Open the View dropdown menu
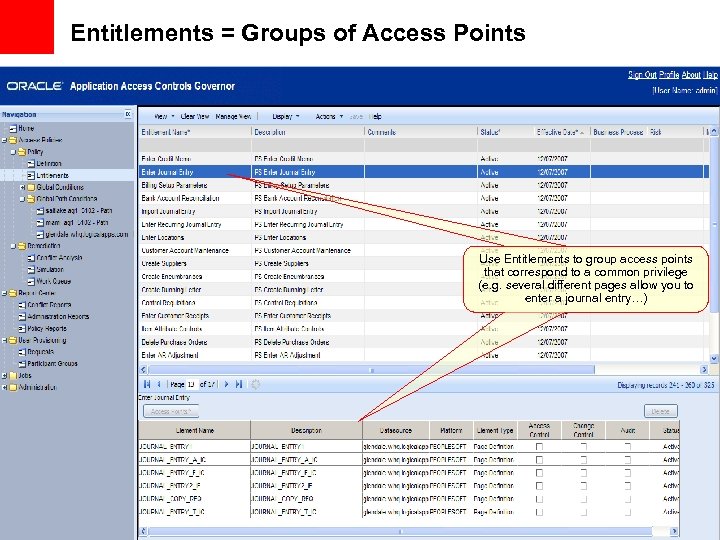The image size is (720, 540). (164, 117)
